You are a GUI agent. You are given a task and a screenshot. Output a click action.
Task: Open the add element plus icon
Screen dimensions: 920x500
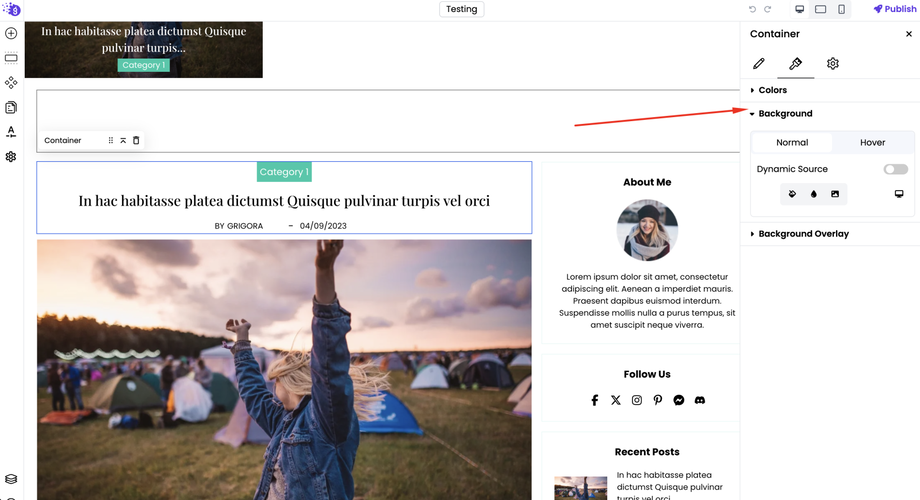[11, 33]
